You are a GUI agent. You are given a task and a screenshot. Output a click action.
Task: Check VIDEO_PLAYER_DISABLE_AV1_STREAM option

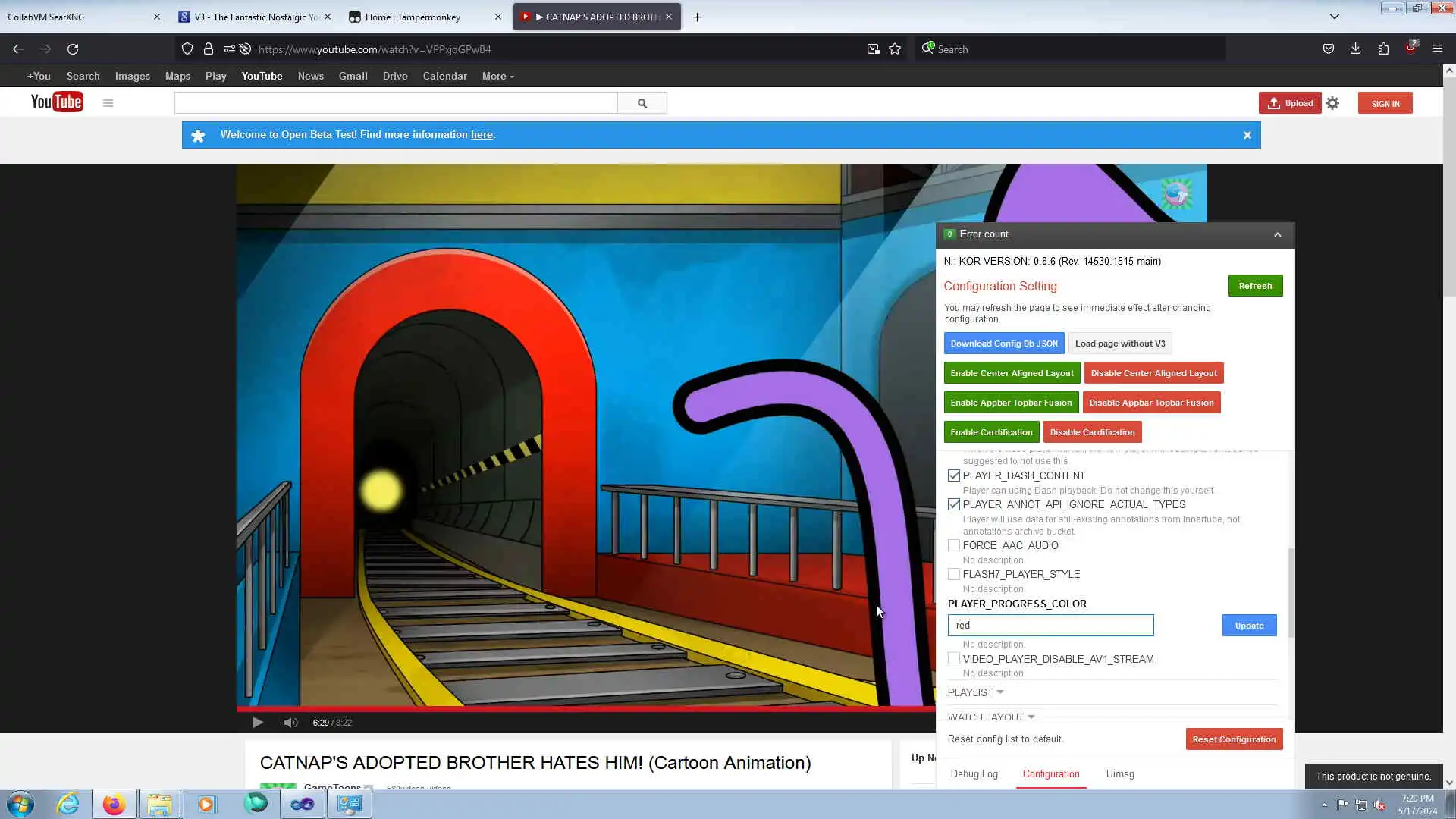[x=954, y=659]
